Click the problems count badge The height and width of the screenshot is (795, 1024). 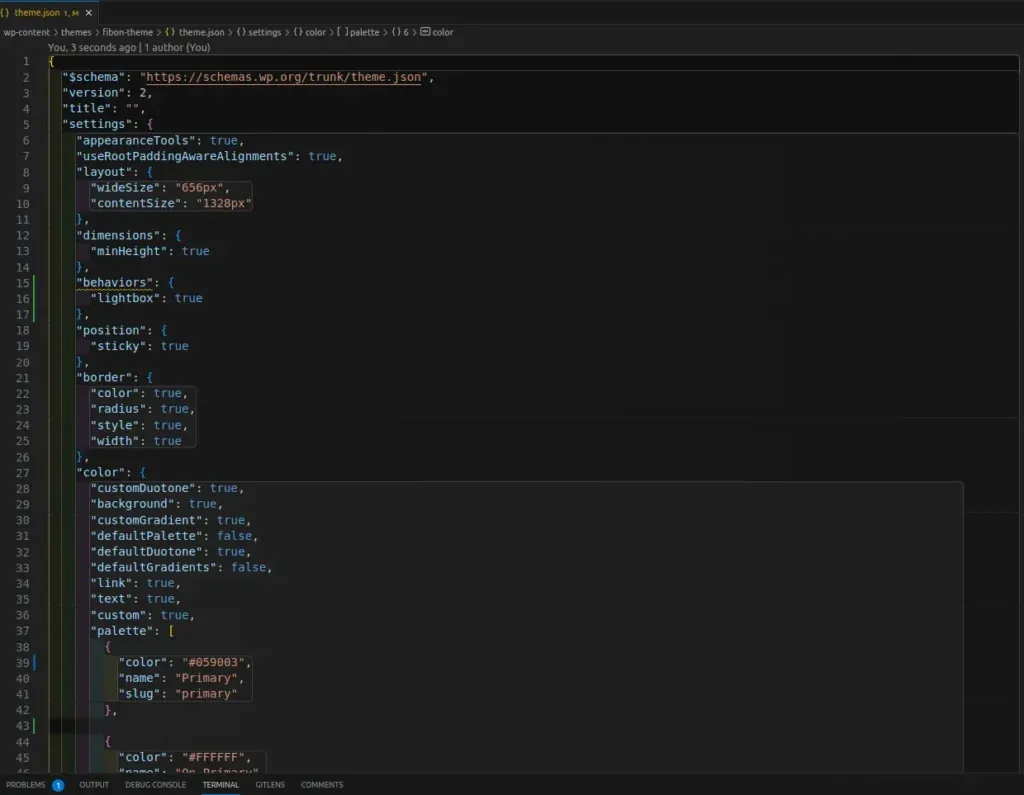point(58,785)
